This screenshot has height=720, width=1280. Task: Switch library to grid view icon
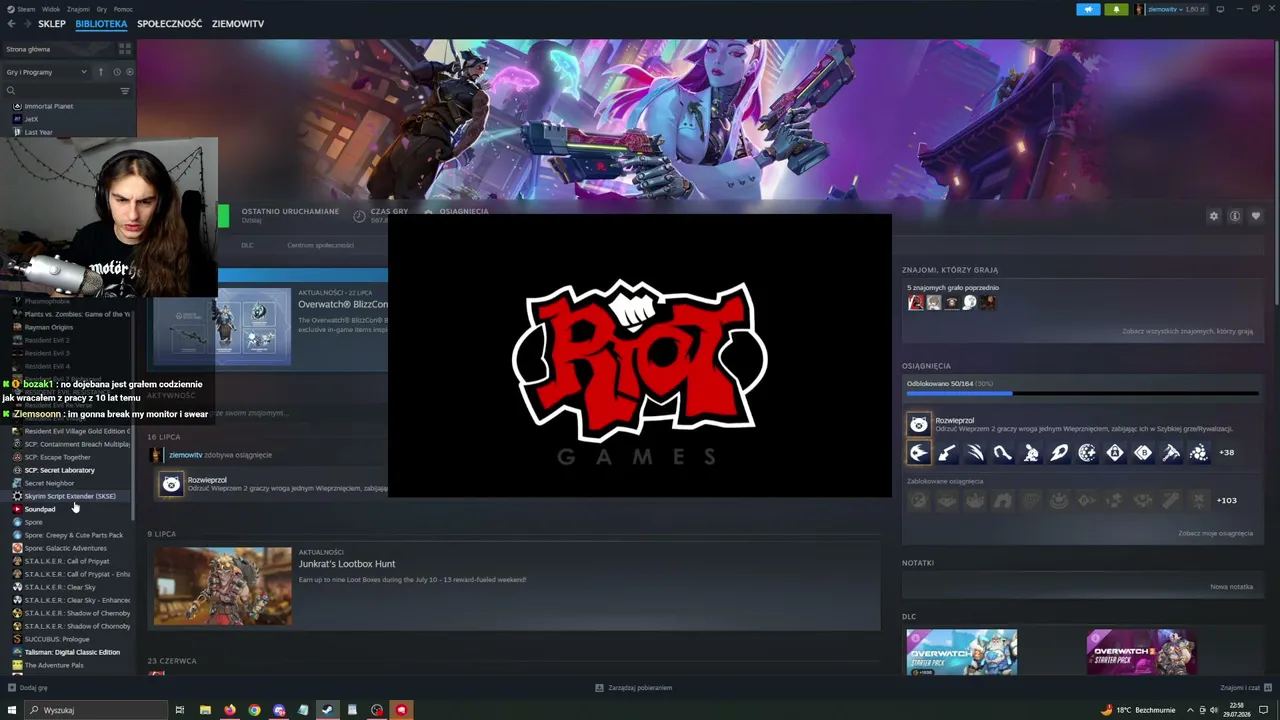click(125, 48)
